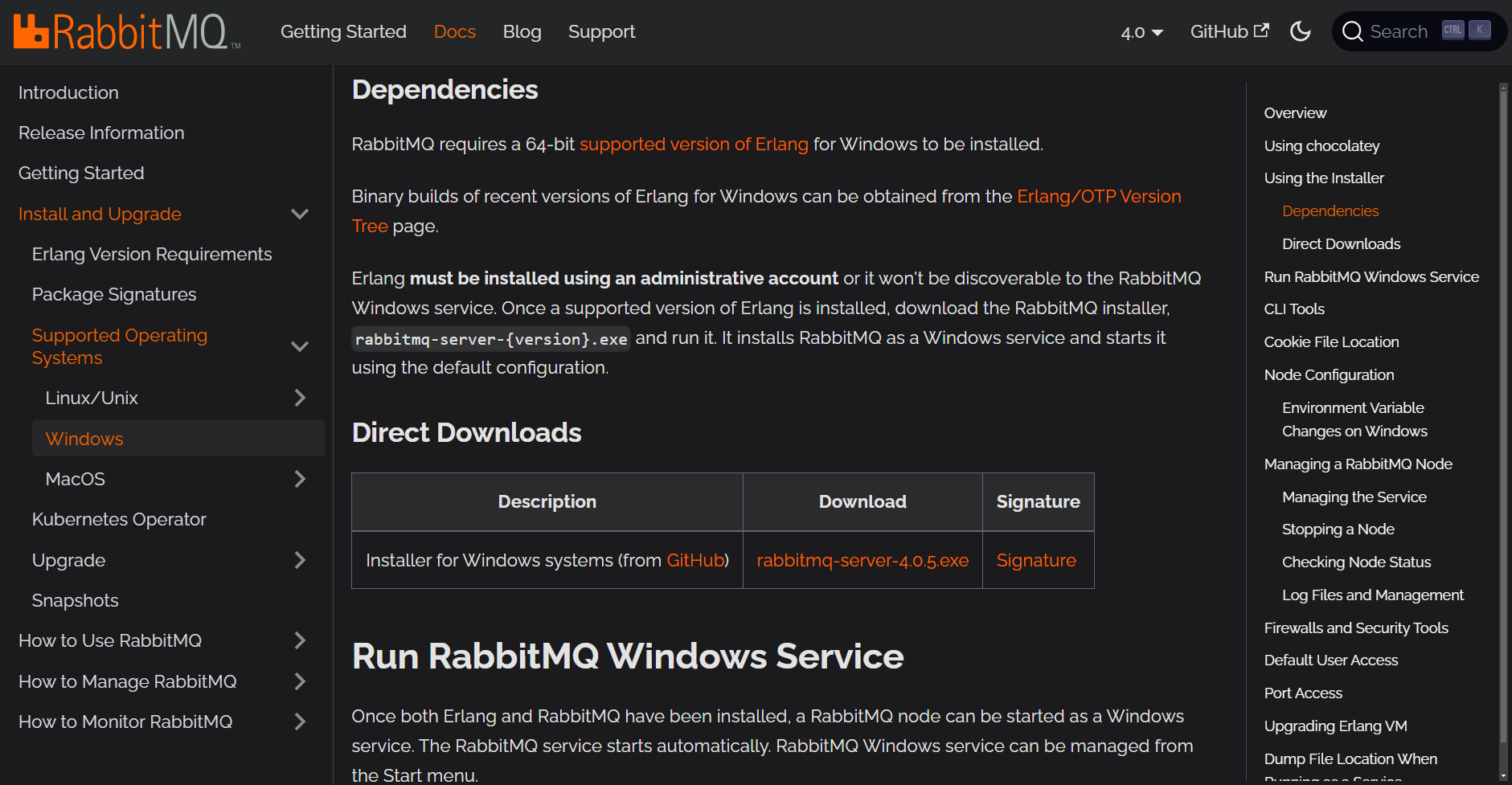This screenshot has width=1512, height=785.
Task: Open Kubernetes Operator page
Action: pos(119,519)
